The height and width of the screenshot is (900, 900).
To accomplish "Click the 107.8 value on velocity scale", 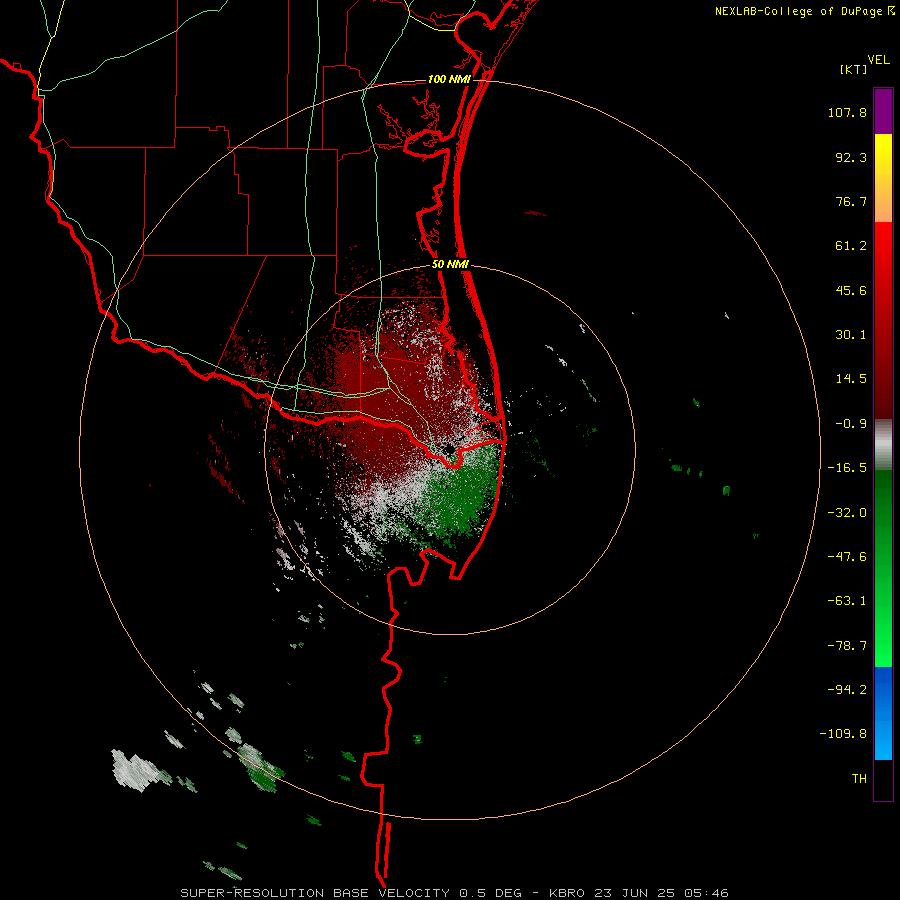I will point(847,112).
